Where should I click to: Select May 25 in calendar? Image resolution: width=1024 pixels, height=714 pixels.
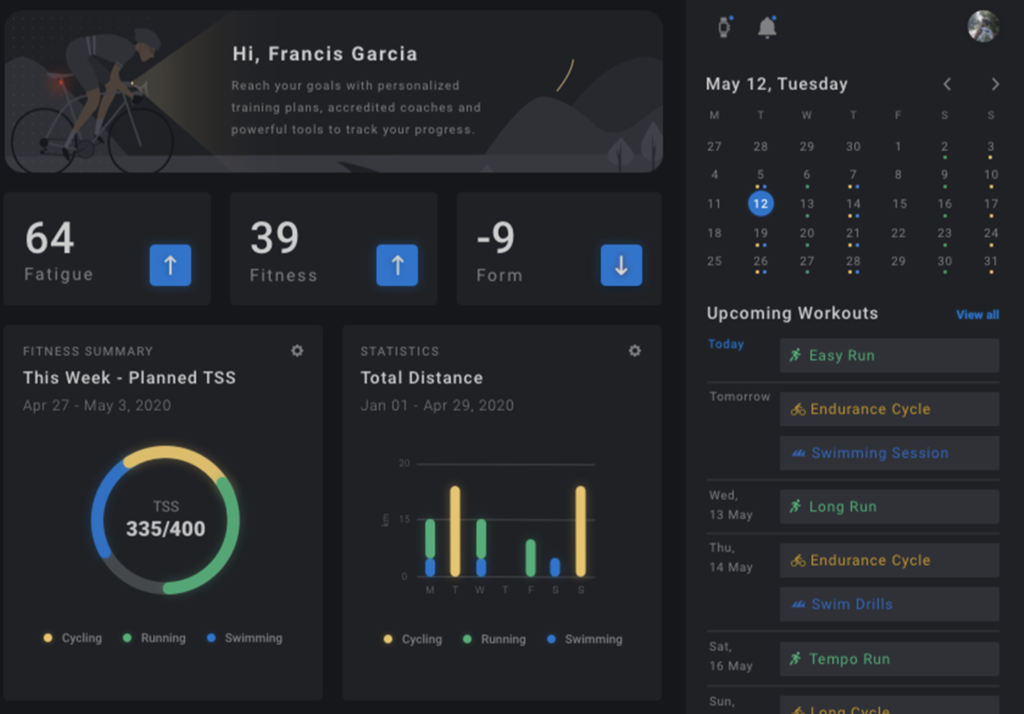pyautogui.click(x=714, y=261)
